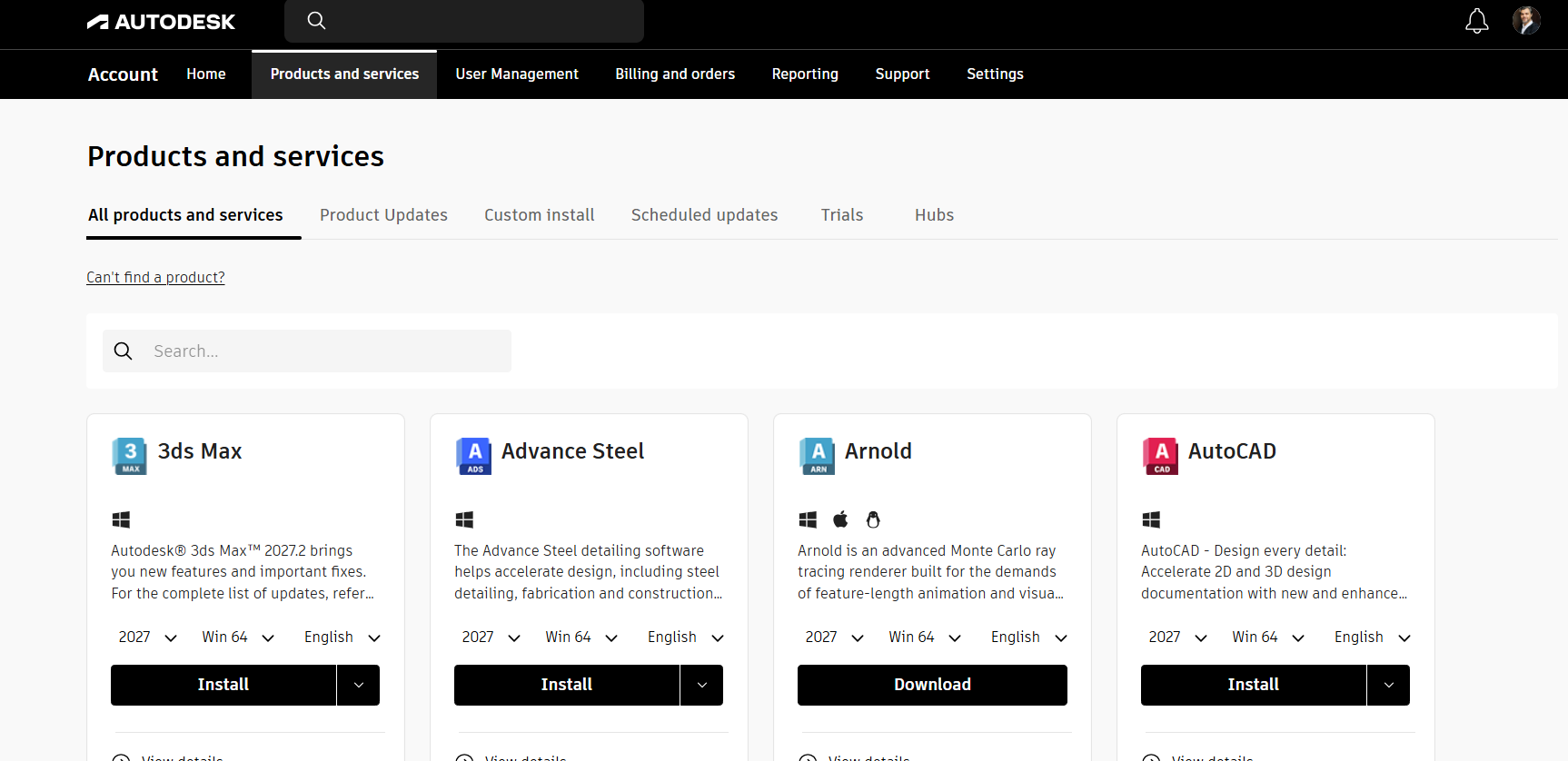The image size is (1568, 761).
Task: Click the Account label in navigation
Action: click(x=123, y=74)
